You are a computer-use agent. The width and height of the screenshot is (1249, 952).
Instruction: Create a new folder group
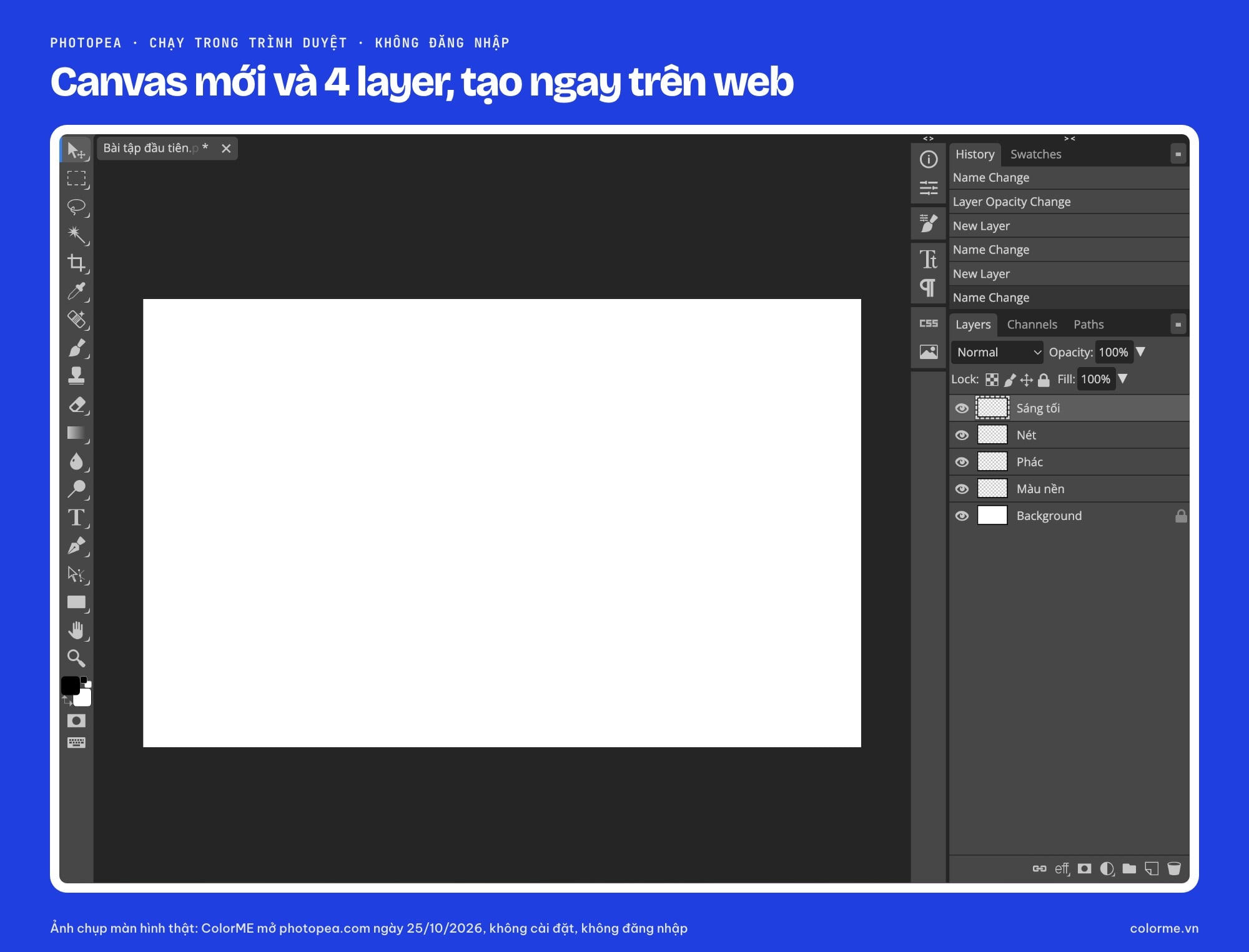pos(1129,868)
